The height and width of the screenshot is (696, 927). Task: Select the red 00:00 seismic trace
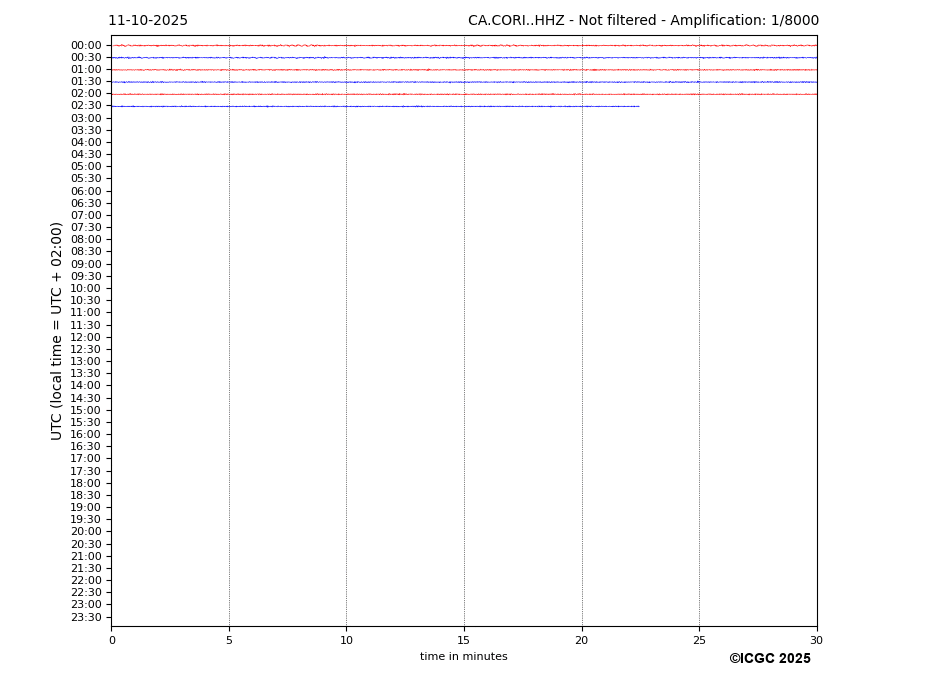[x=463, y=45]
